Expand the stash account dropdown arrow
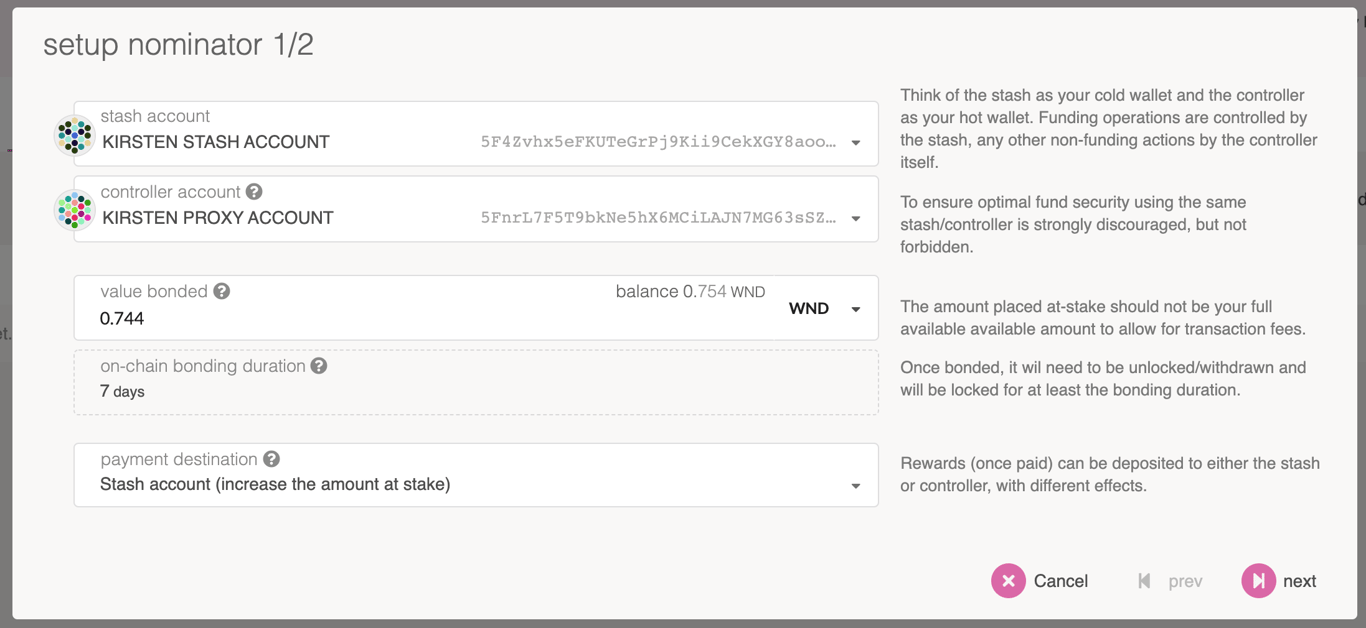Screen dimensions: 1366x628 (x=856, y=143)
